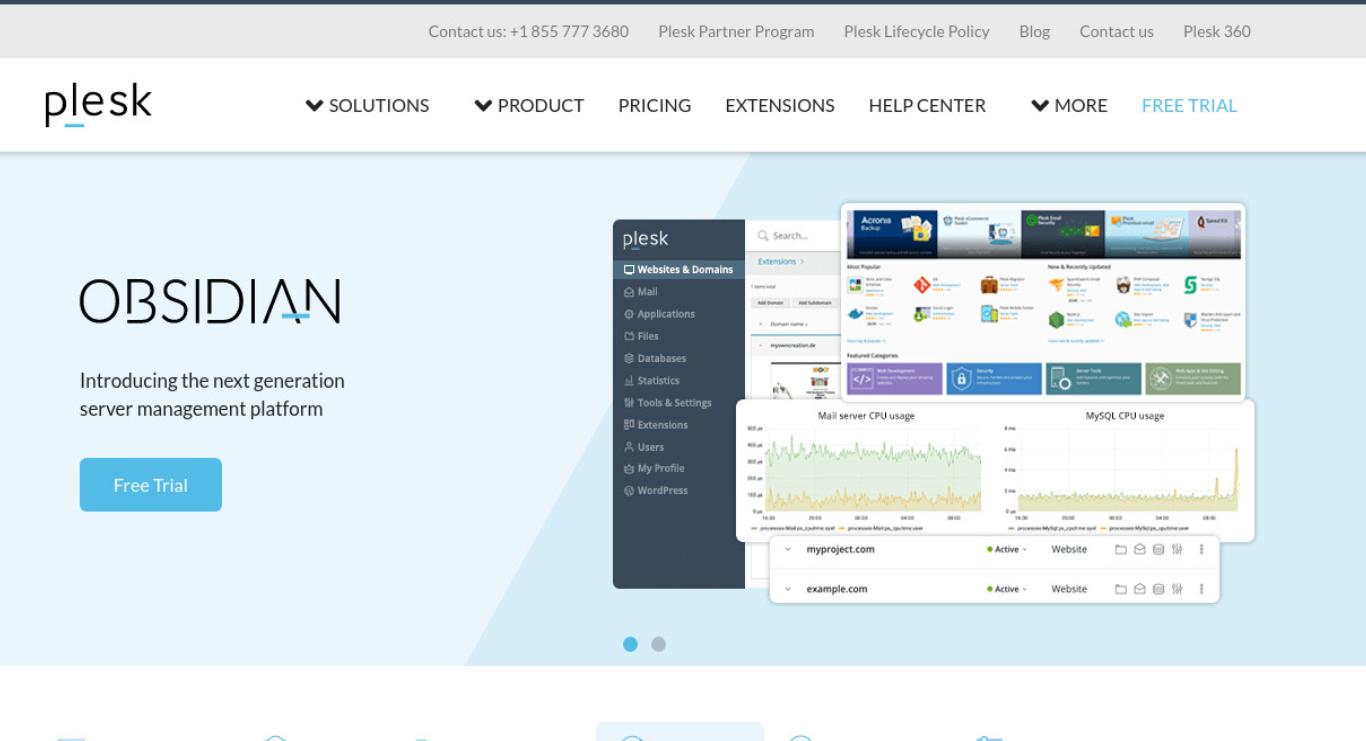This screenshot has height=741, width=1366.
Task: Click the OBSIDIAN headline text
Action: coord(210,302)
